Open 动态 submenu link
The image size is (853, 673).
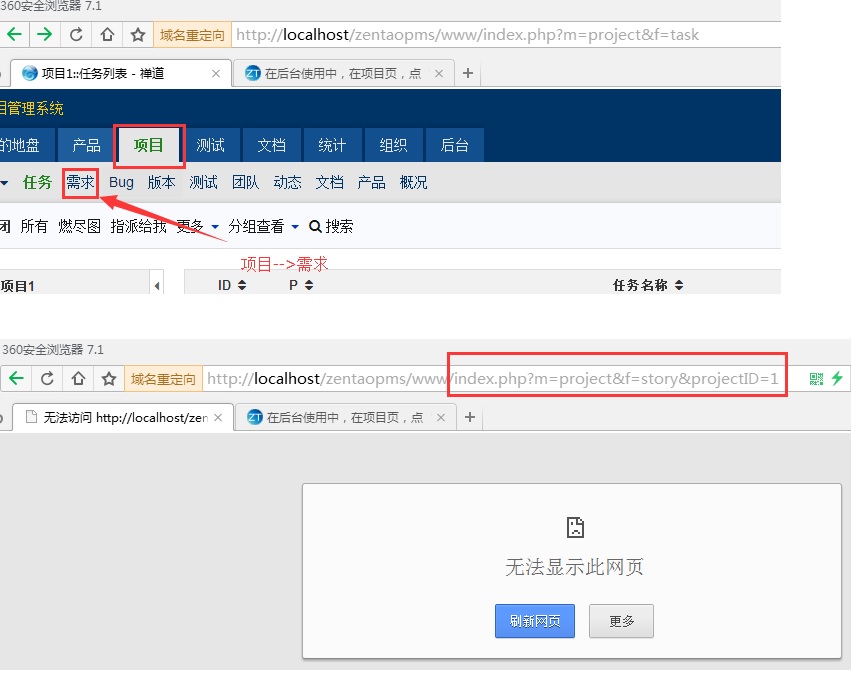(x=287, y=182)
